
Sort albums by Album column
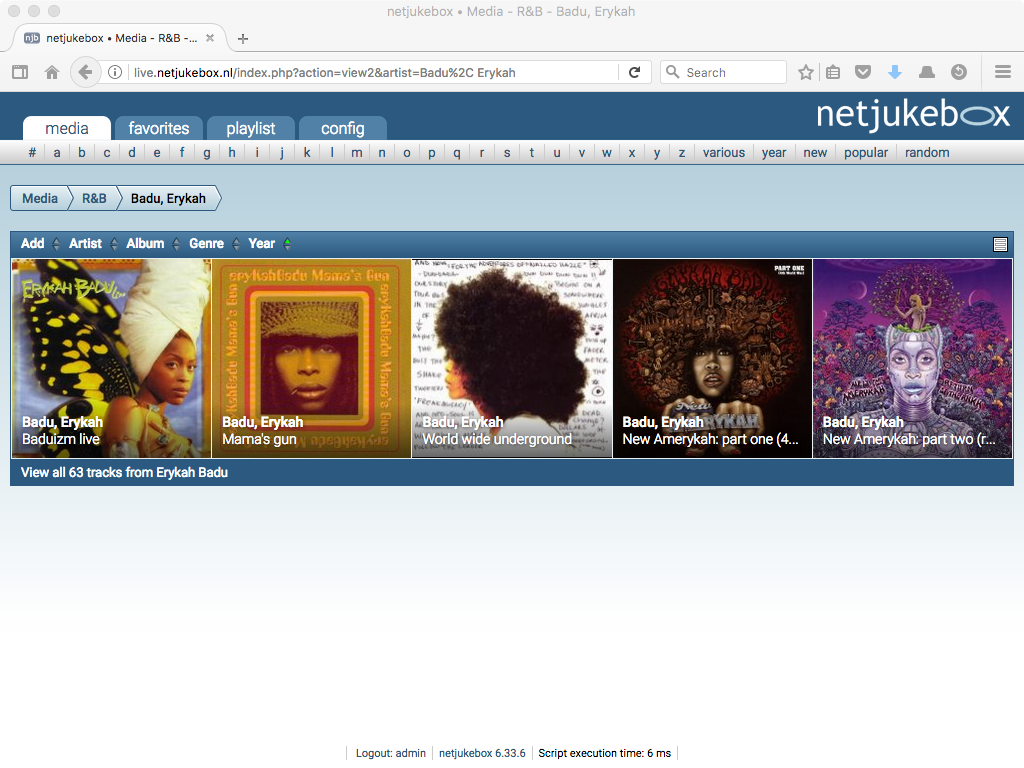coord(145,243)
